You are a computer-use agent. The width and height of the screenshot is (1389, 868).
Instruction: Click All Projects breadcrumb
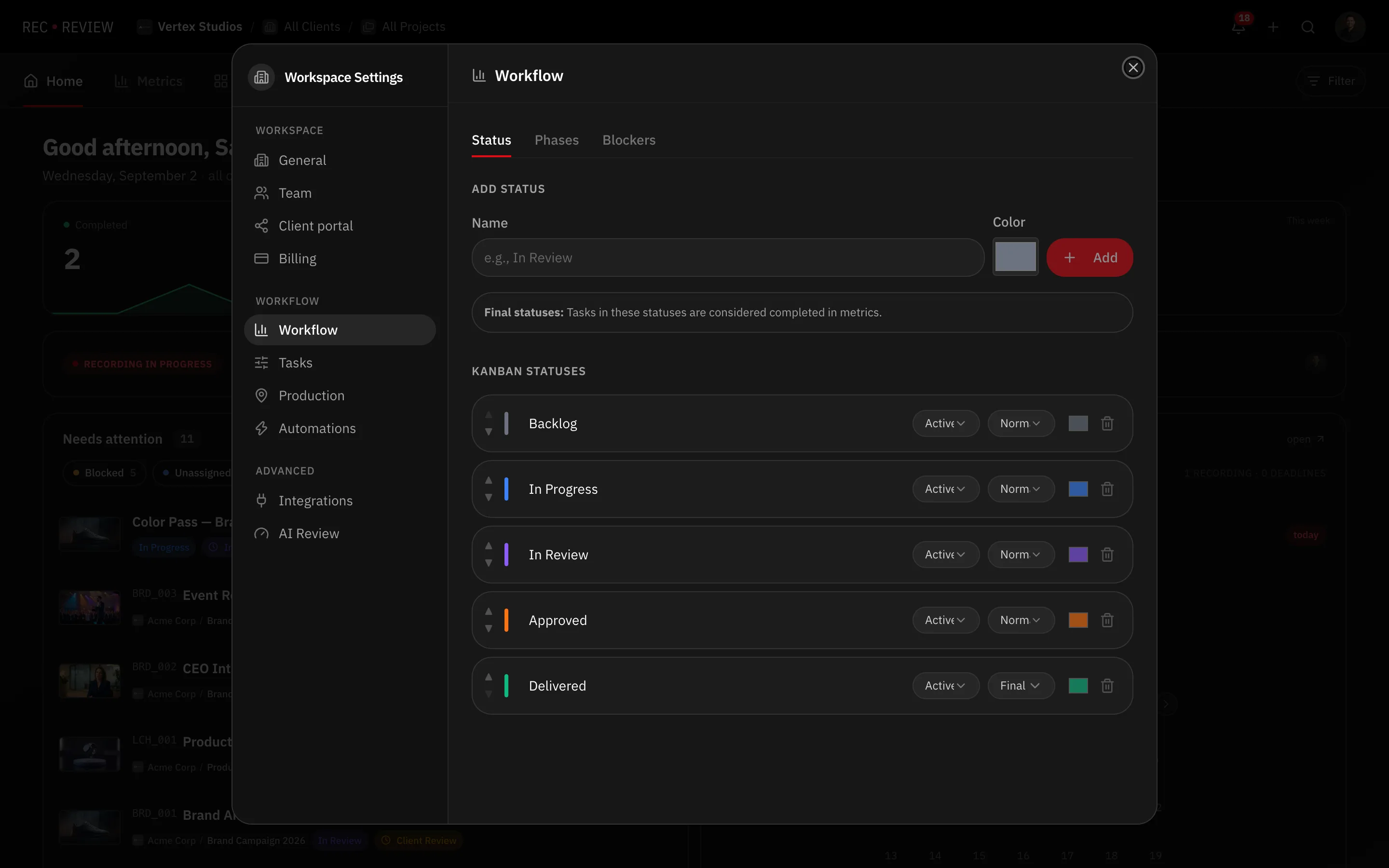[x=404, y=27]
